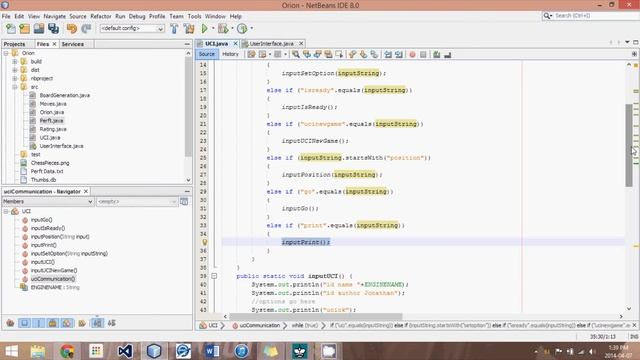Image resolution: width=640 pixels, height=360 pixels.
Task: Click the Debug Project toolbar icon
Action: pos(223,29)
